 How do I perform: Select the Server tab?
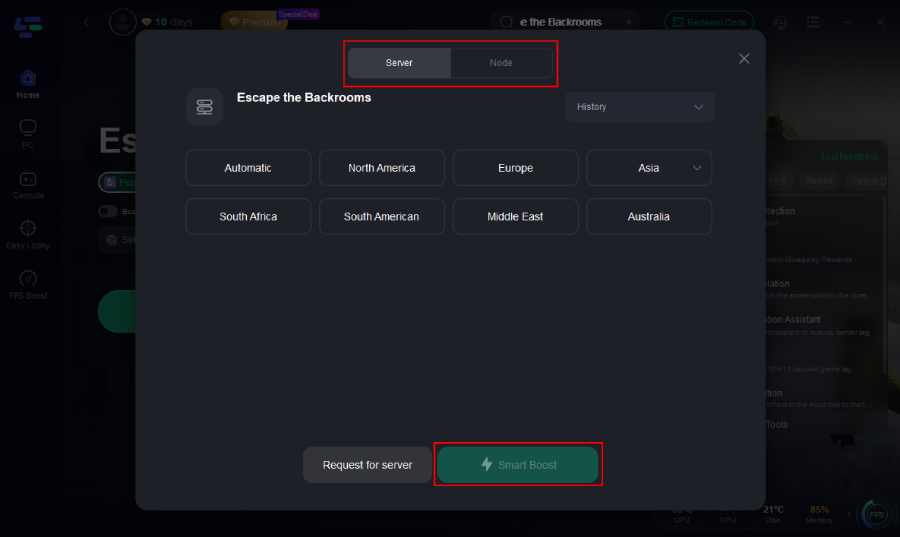399,63
